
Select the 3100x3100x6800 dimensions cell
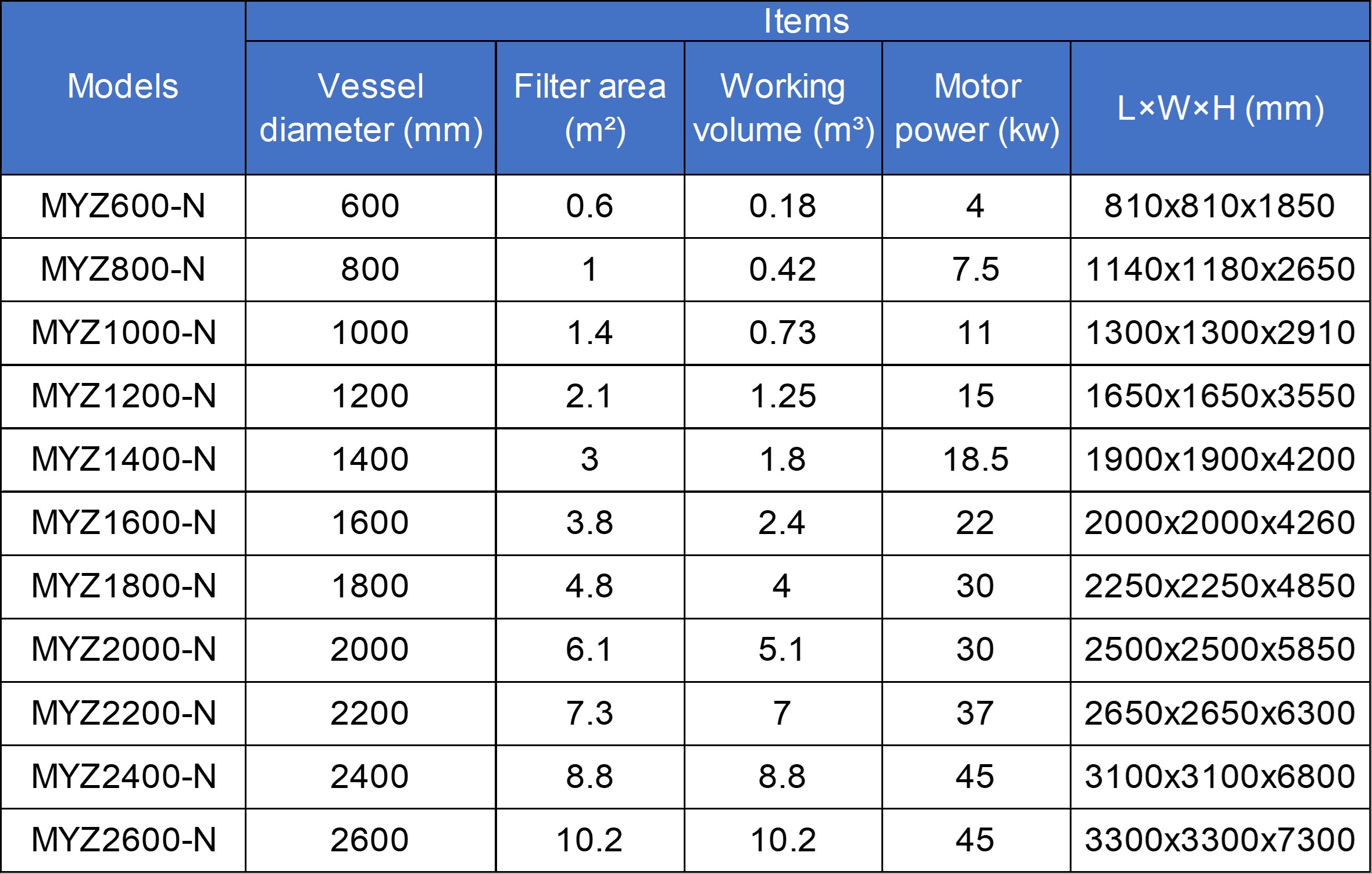coord(1220,776)
